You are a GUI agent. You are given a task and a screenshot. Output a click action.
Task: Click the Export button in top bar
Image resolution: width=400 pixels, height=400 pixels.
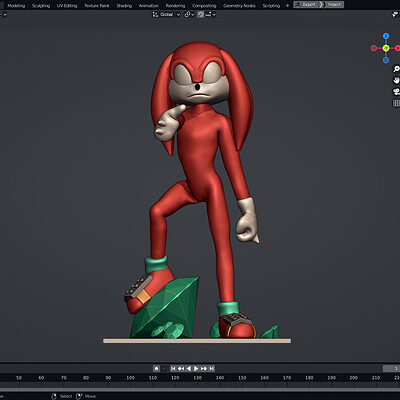pyautogui.click(x=306, y=5)
